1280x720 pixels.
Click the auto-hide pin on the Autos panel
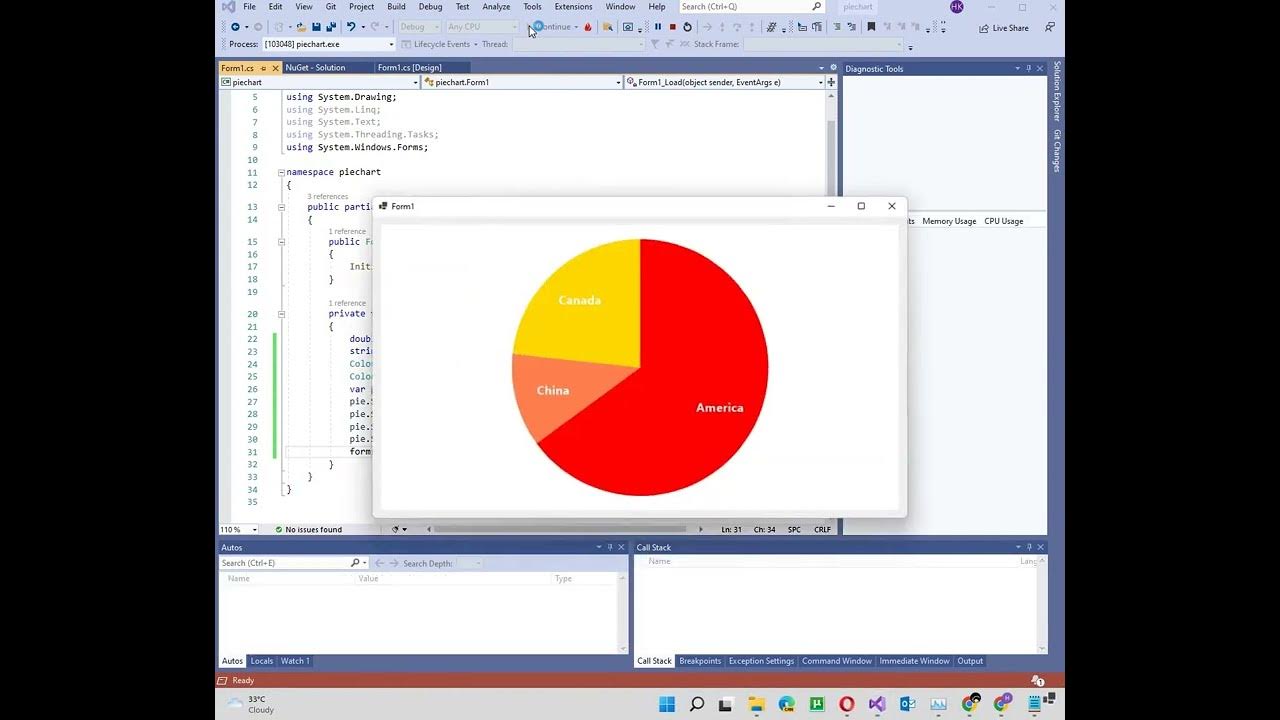pos(609,547)
